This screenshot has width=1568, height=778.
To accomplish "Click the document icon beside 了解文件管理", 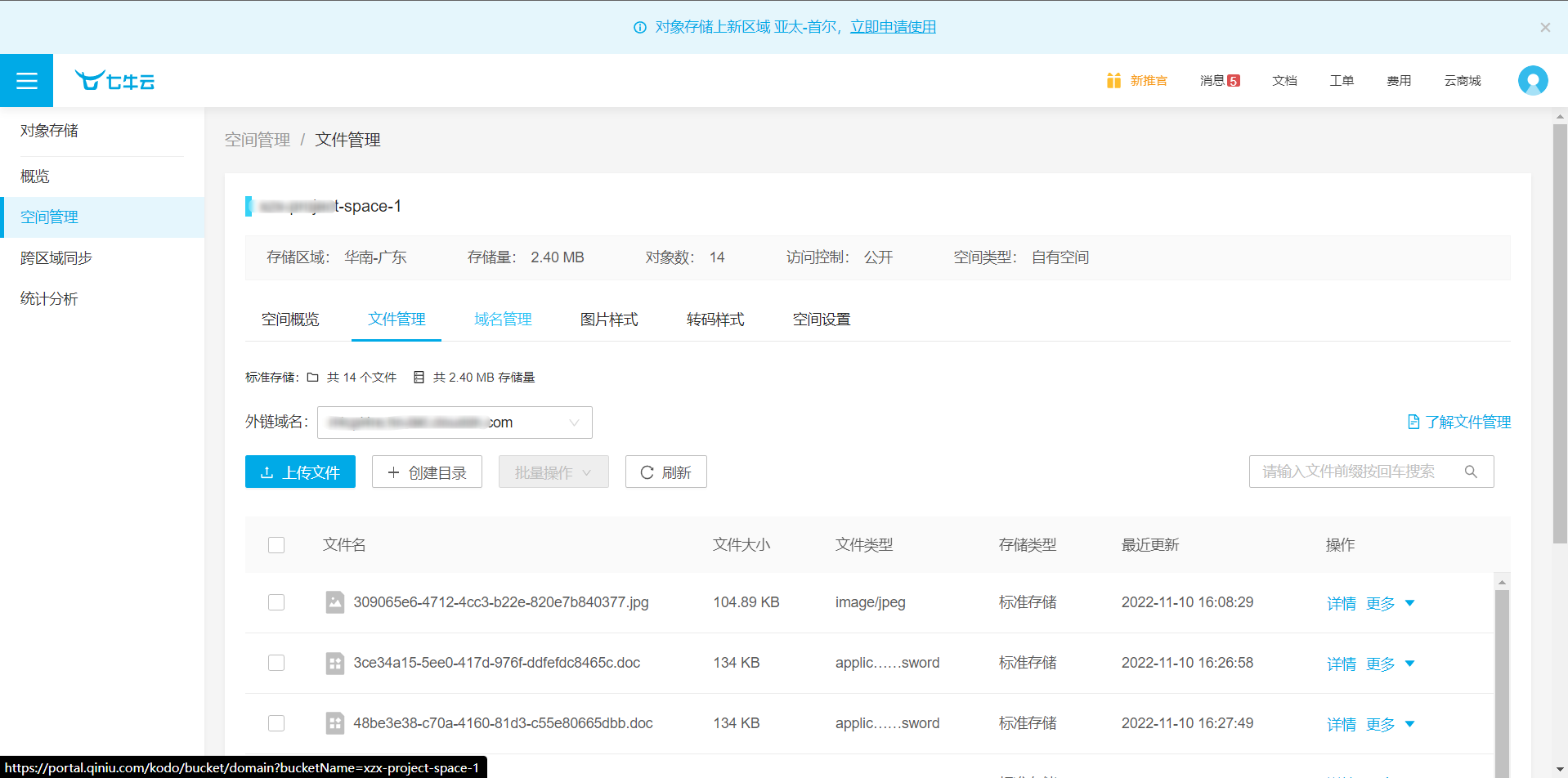I will [x=1413, y=422].
